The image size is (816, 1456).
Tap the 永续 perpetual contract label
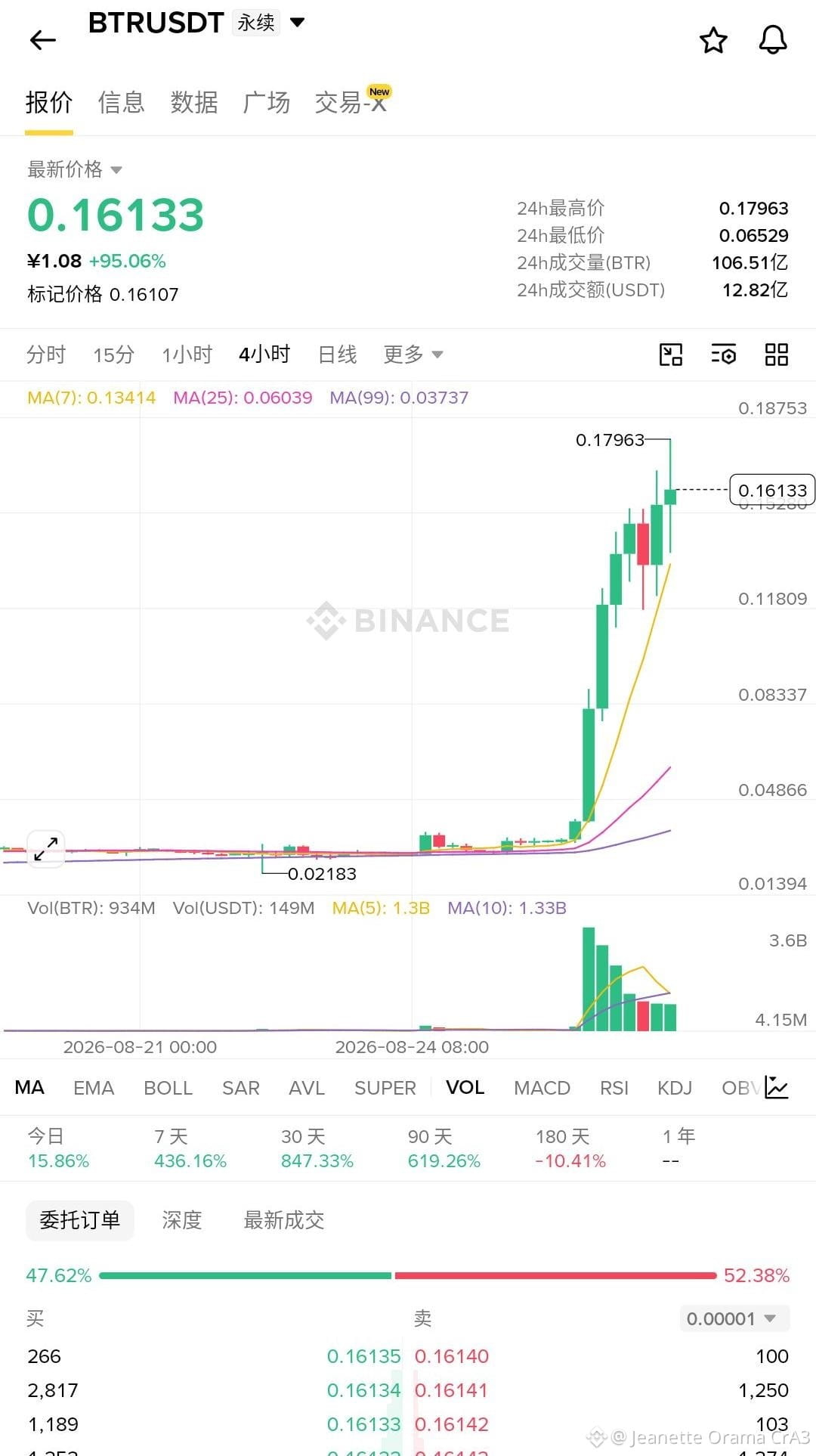point(256,23)
